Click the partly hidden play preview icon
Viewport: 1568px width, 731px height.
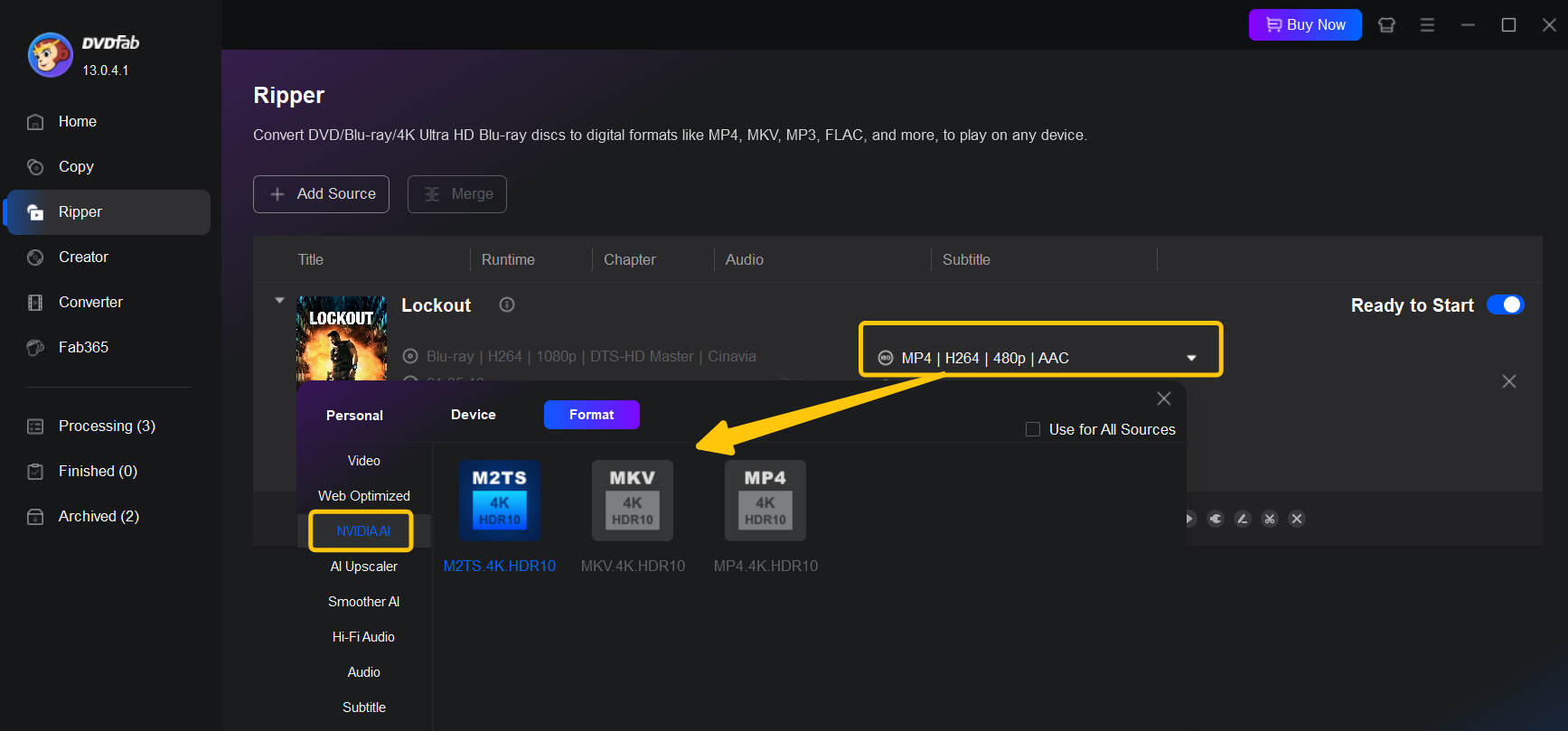1191,519
